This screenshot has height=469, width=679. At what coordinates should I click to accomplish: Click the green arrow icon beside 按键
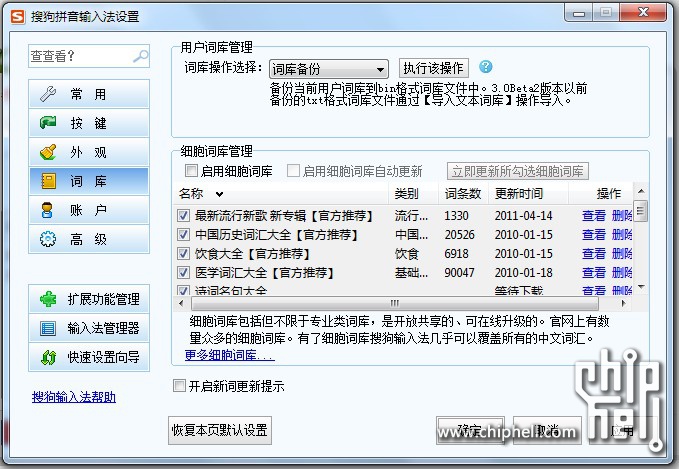pos(48,123)
